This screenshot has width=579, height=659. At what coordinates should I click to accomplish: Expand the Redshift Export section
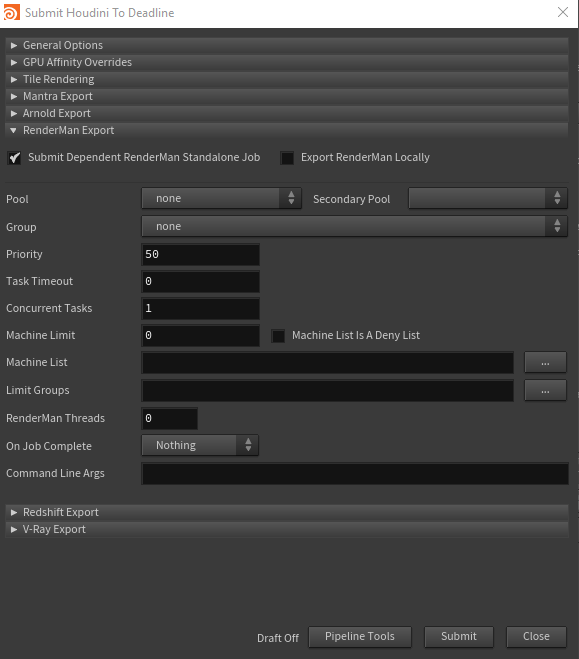pos(287,512)
